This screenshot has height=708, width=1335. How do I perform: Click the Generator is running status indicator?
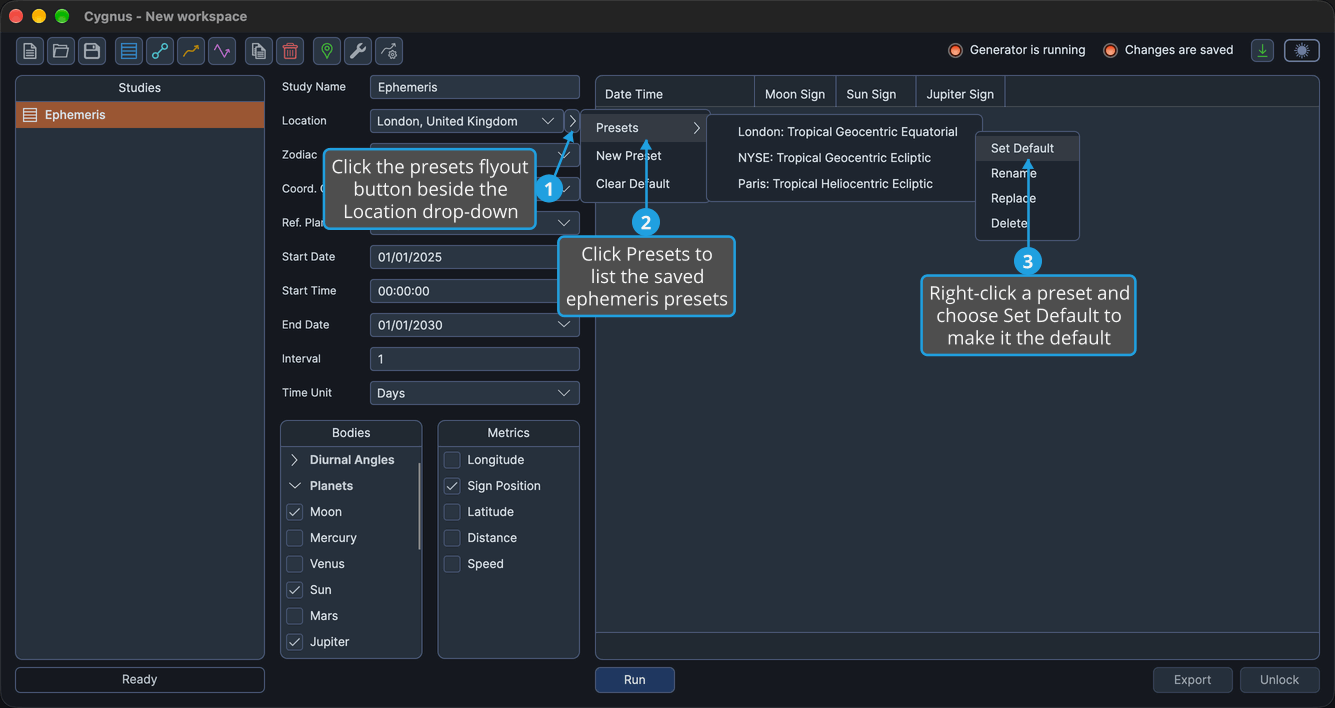(x=1016, y=50)
